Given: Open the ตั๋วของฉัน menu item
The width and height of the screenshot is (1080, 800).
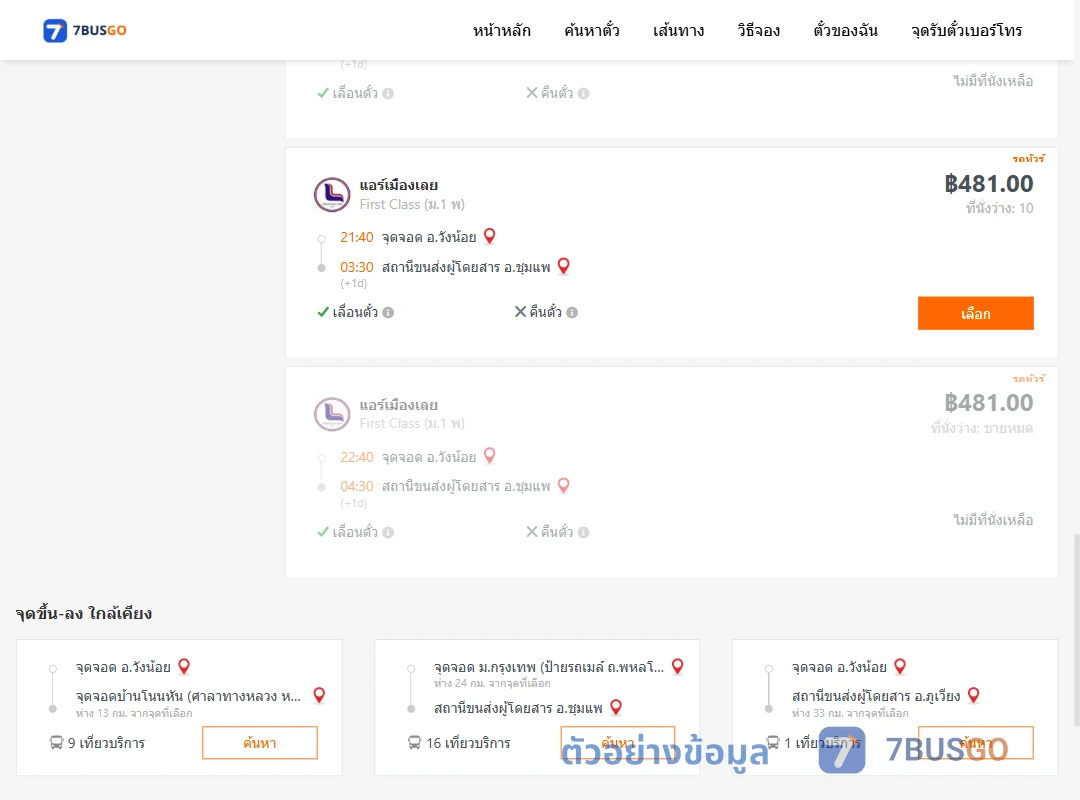Looking at the screenshot, I should pos(845,30).
